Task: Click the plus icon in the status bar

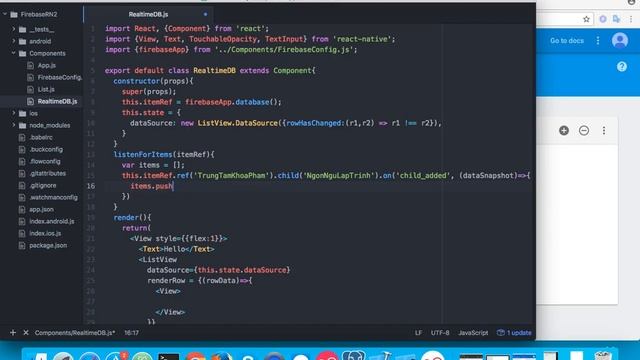Action: click(13, 333)
